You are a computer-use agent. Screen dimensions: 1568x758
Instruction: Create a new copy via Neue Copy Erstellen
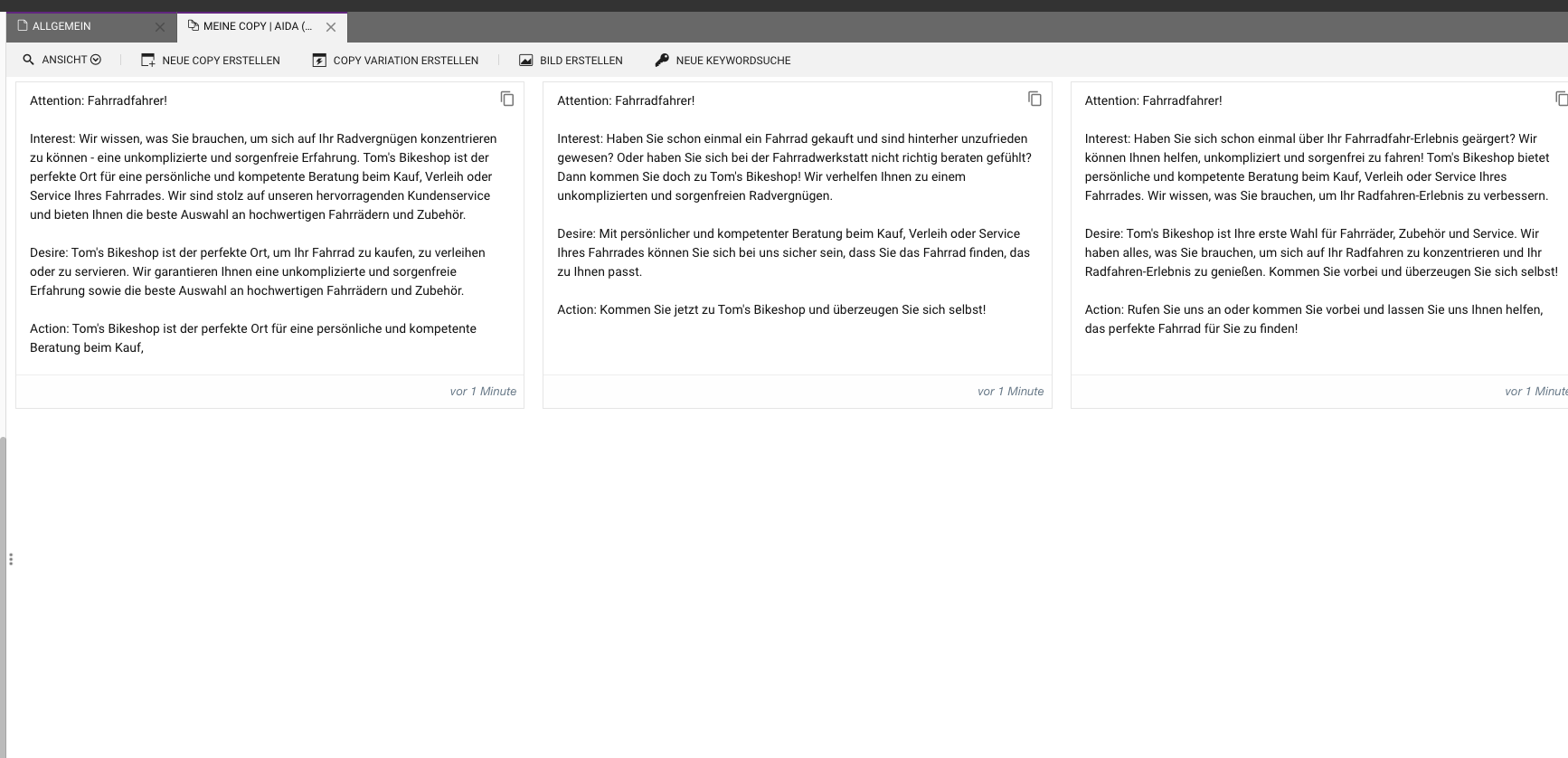(211, 61)
